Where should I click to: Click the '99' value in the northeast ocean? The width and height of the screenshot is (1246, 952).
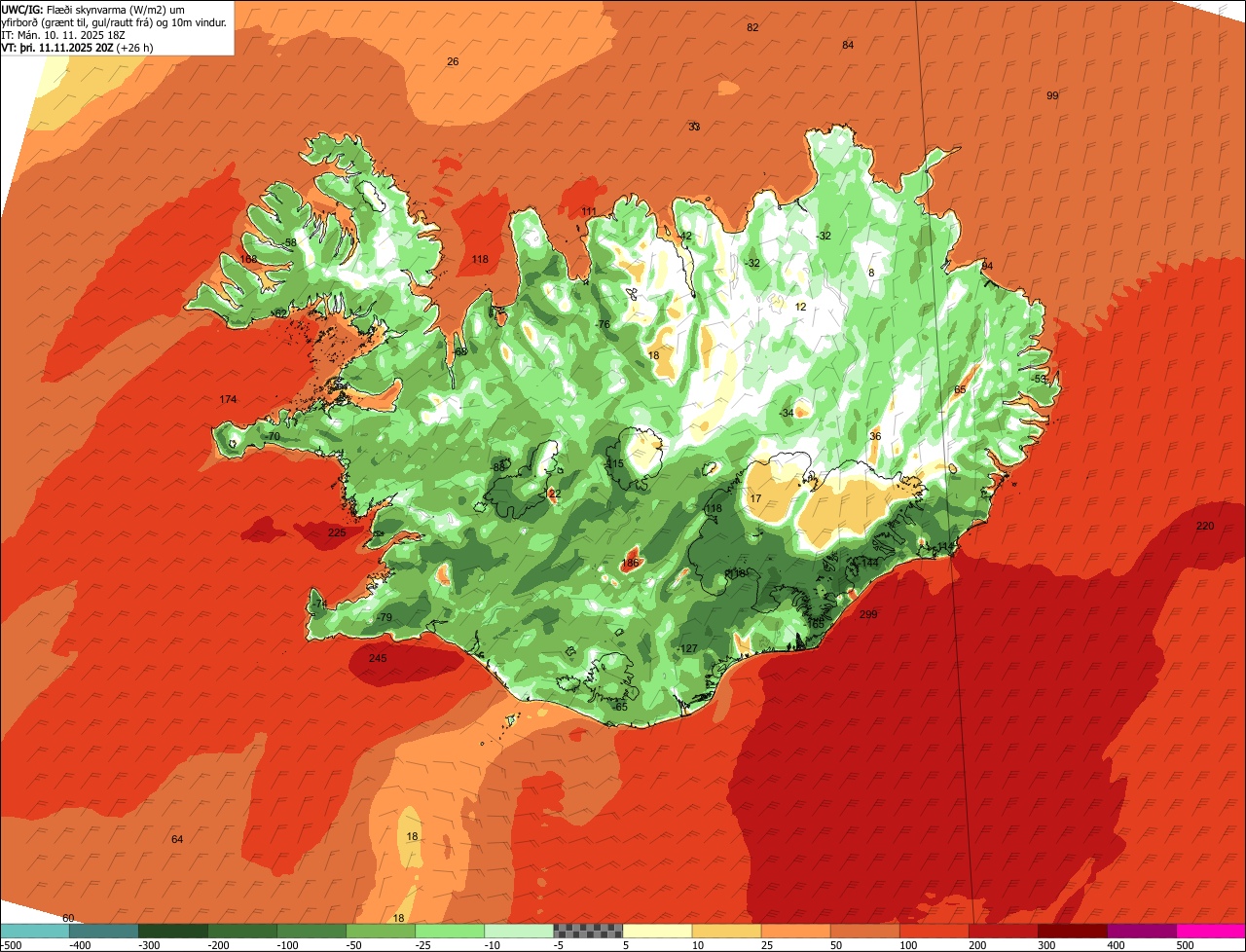coord(1052,95)
